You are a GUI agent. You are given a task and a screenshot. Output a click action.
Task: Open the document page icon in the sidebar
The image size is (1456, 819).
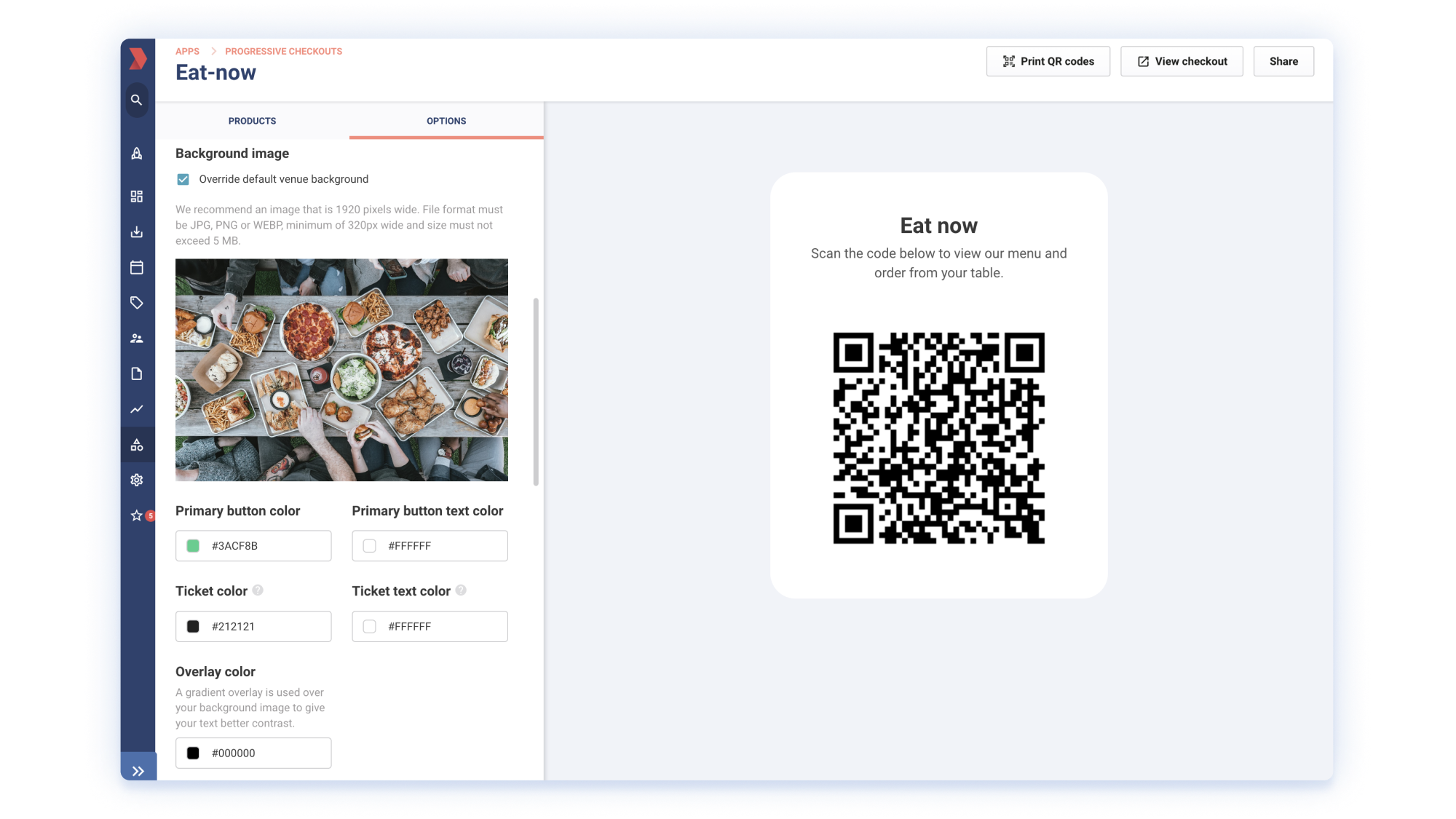[x=137, y=373]
